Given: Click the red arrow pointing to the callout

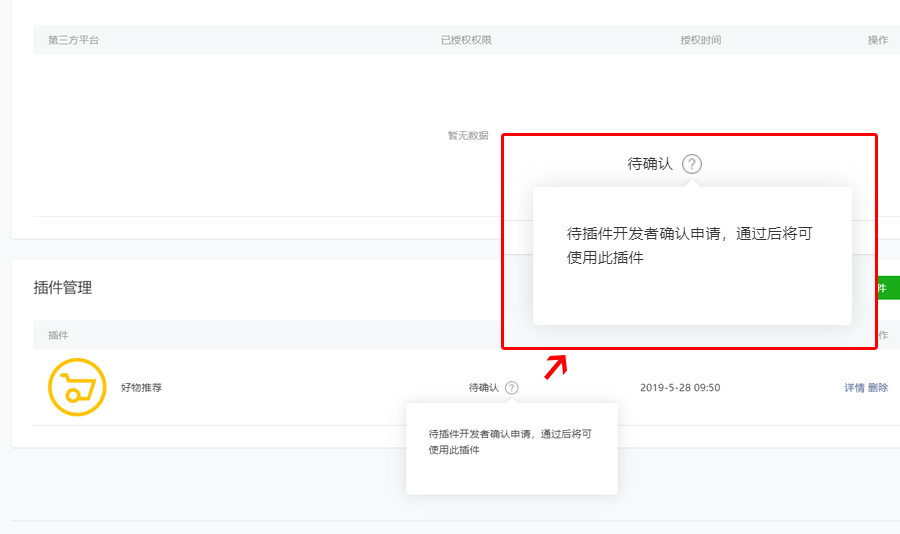Looking at the screenshot, I should pyautogui.click(x=556, y=367).
